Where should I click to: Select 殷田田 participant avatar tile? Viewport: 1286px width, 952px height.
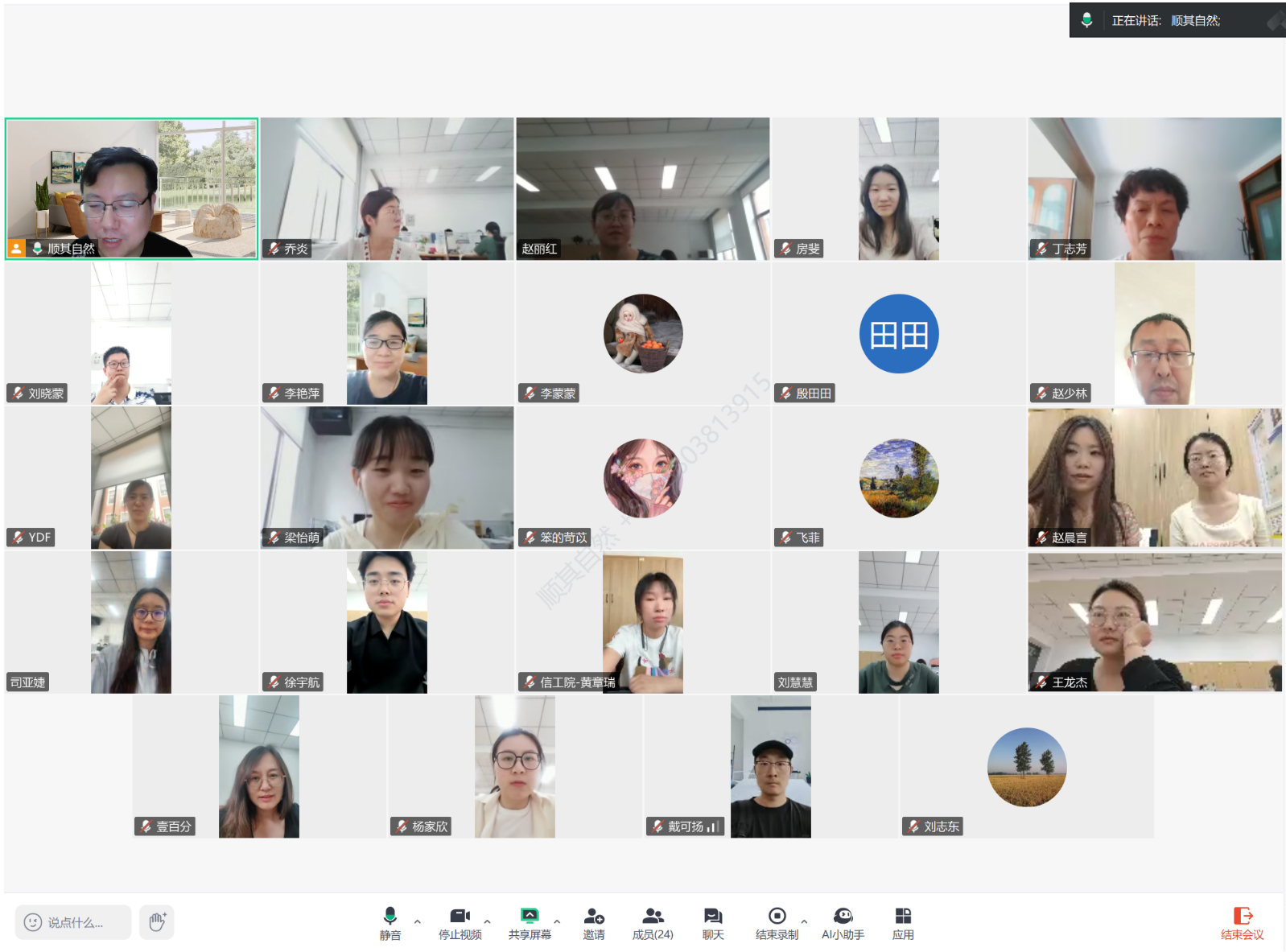pyautogui.click(x=898, y=333)
